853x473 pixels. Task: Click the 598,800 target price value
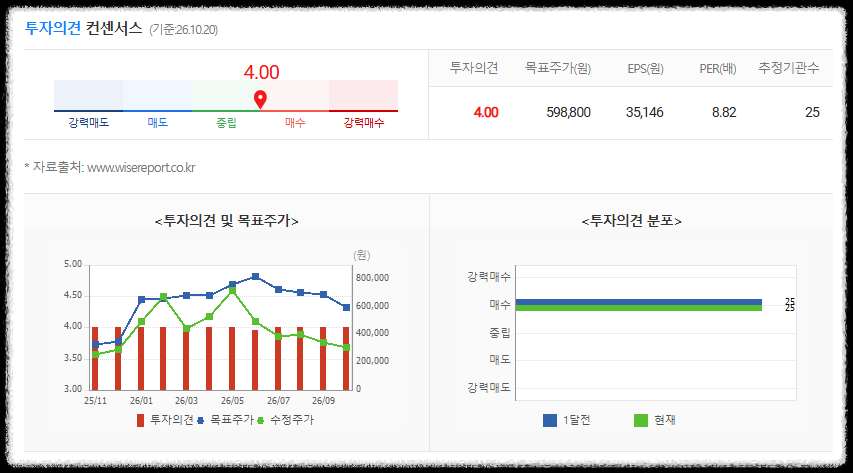coord(568,112)
